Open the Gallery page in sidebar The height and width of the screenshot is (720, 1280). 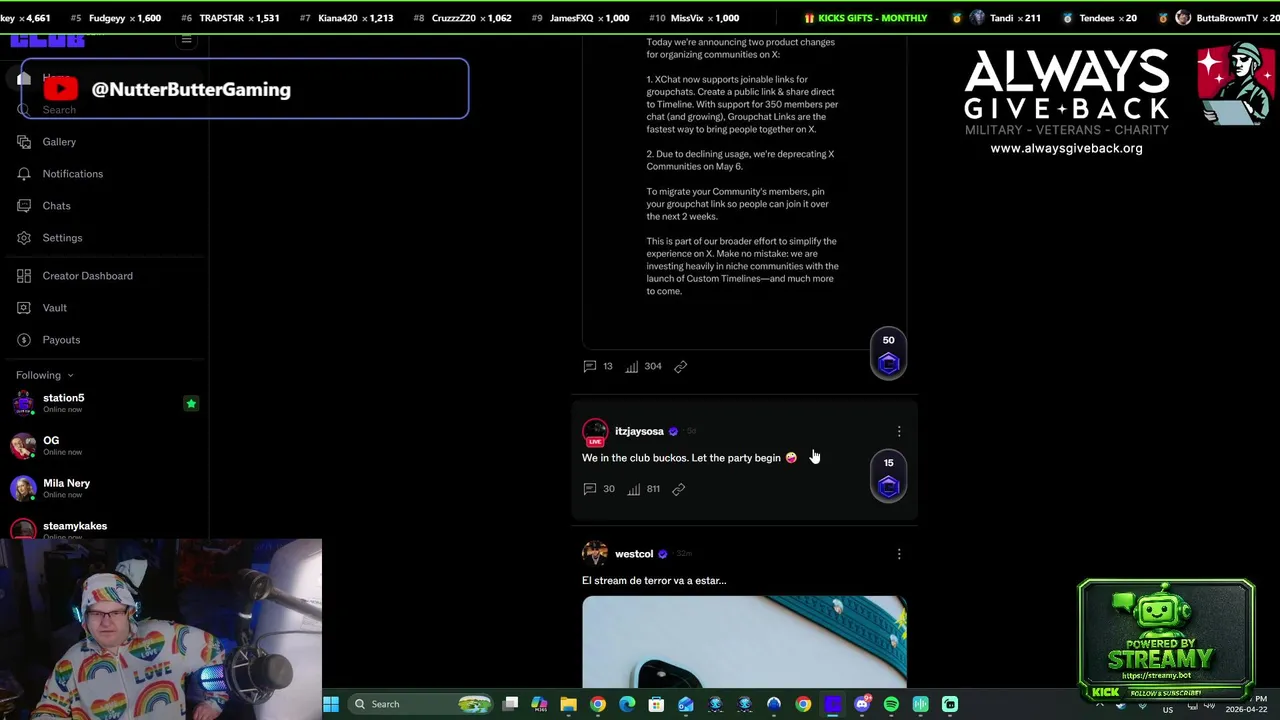(x=59, y=142)
